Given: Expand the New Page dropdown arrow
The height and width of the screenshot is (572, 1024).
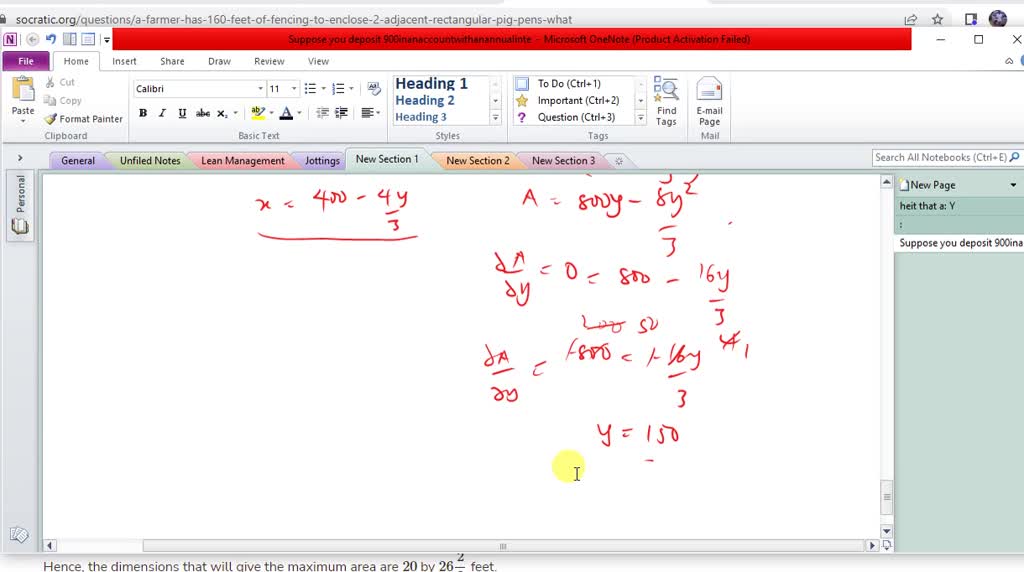Looking at the screenshot, I should coord(1012,185).
